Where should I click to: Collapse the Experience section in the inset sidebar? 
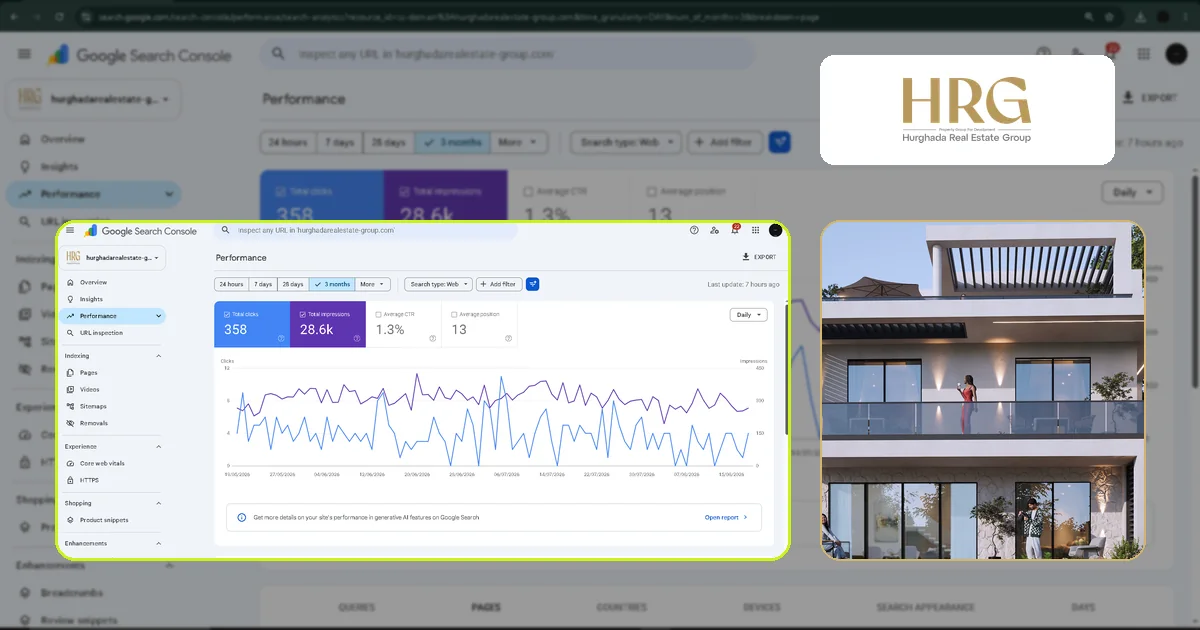click(158, 447)
